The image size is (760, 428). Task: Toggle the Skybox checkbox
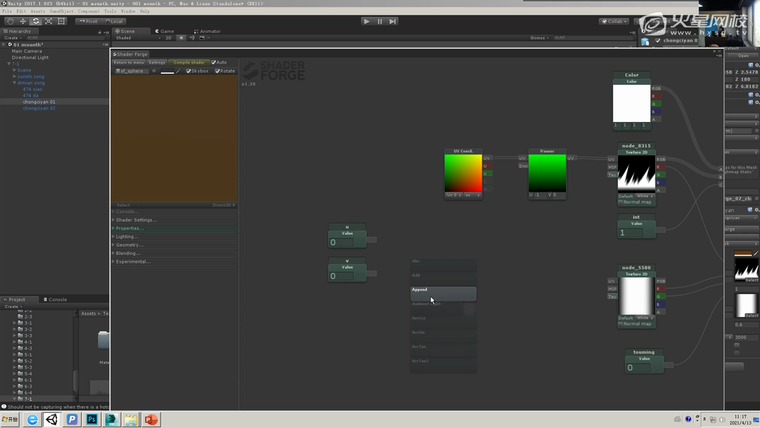(188, 71)
